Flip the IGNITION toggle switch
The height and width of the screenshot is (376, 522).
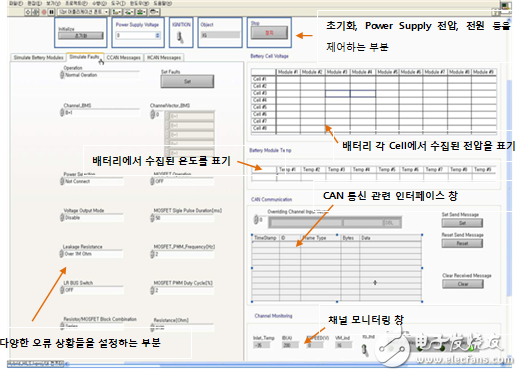click(x=180, y=37)
